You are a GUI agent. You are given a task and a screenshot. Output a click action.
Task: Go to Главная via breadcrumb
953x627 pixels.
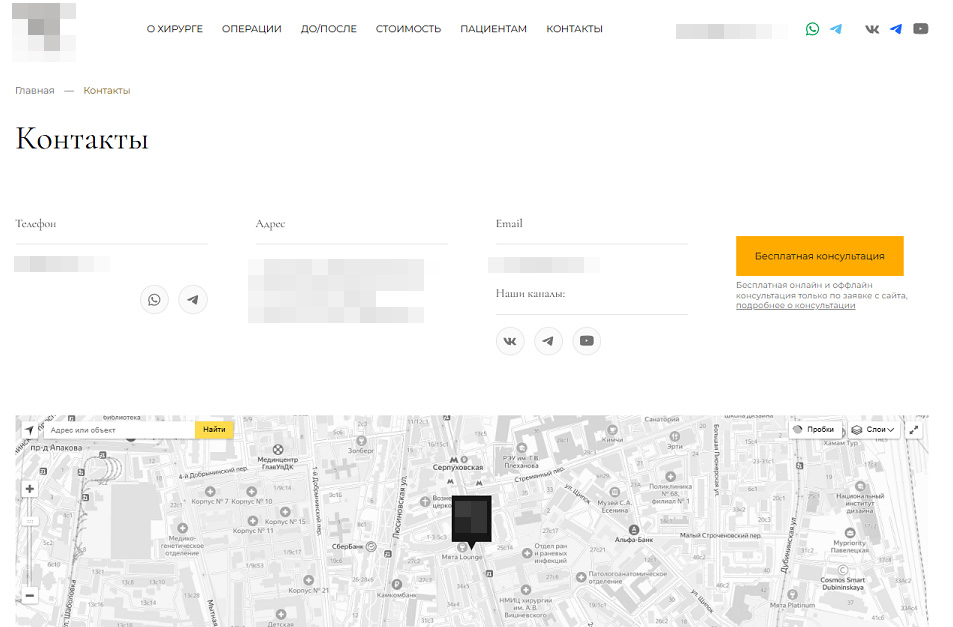coord(35,91)
